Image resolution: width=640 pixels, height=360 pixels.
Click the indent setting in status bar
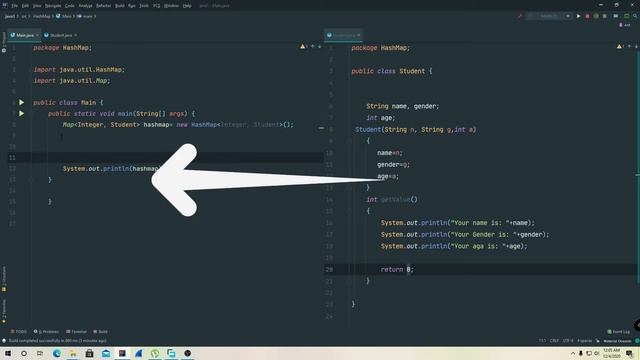(584, 341)
